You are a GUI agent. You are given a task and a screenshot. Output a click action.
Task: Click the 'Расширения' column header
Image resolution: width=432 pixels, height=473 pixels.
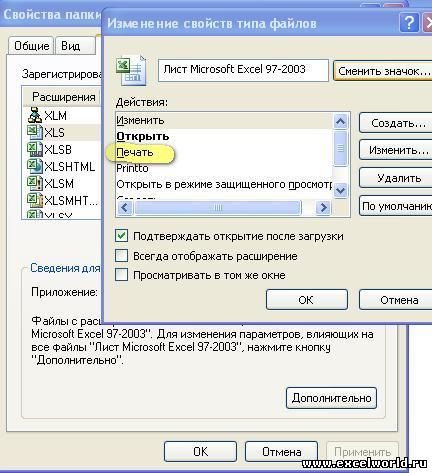63,97
